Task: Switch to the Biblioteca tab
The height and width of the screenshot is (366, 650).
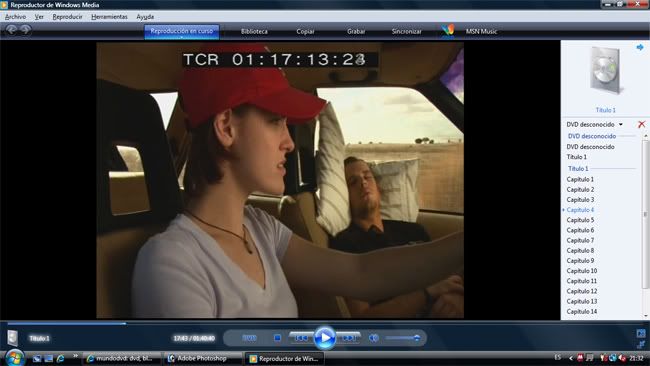Action: [254, 32]
